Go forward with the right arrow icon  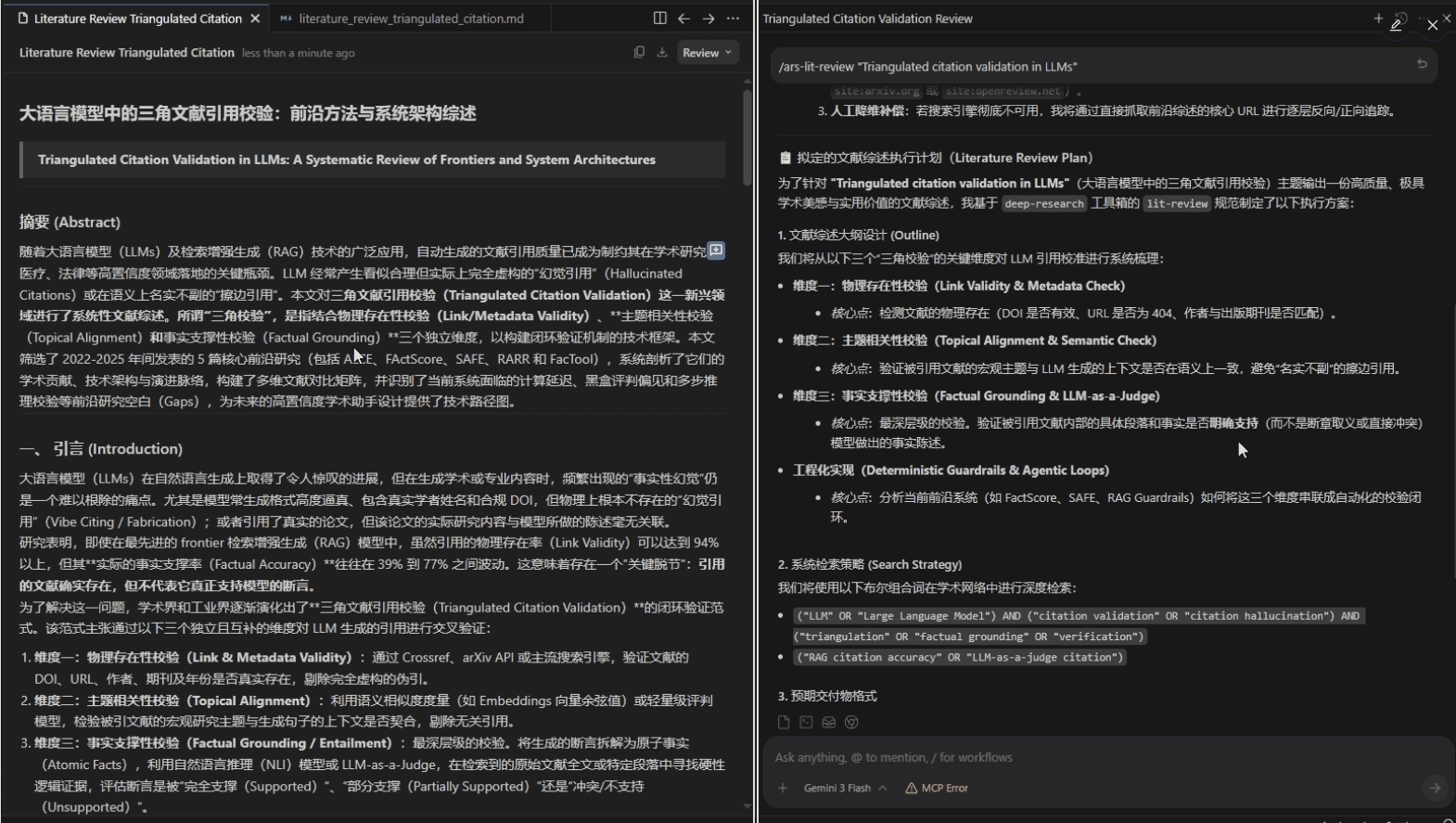(709, 19)
